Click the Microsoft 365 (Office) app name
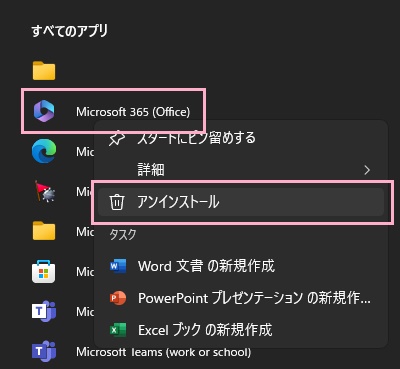400x369 pixels. 133,112
